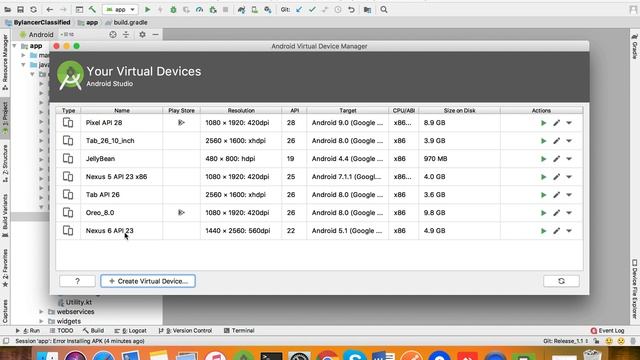Screen dimensions: 640x360
Task: Click Create Virtual Device button
Action: pyautogui.click(x=148, y=281)
